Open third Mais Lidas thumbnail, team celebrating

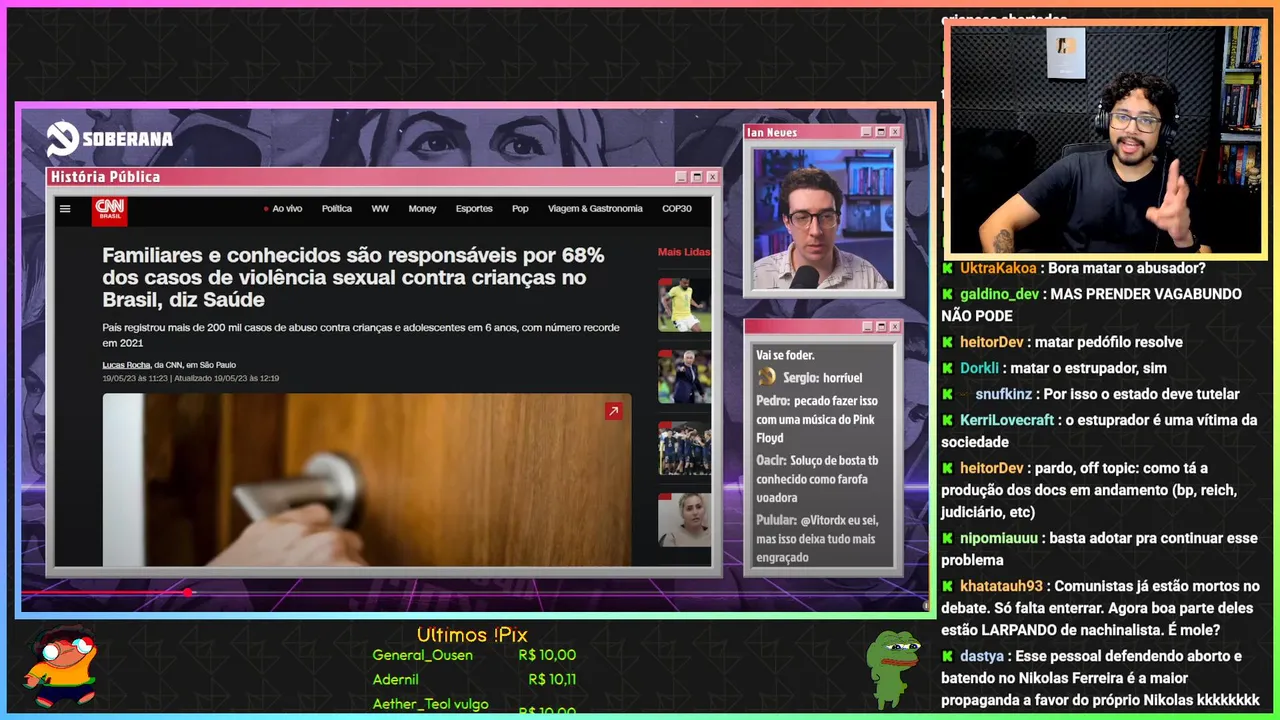(684, 448)
